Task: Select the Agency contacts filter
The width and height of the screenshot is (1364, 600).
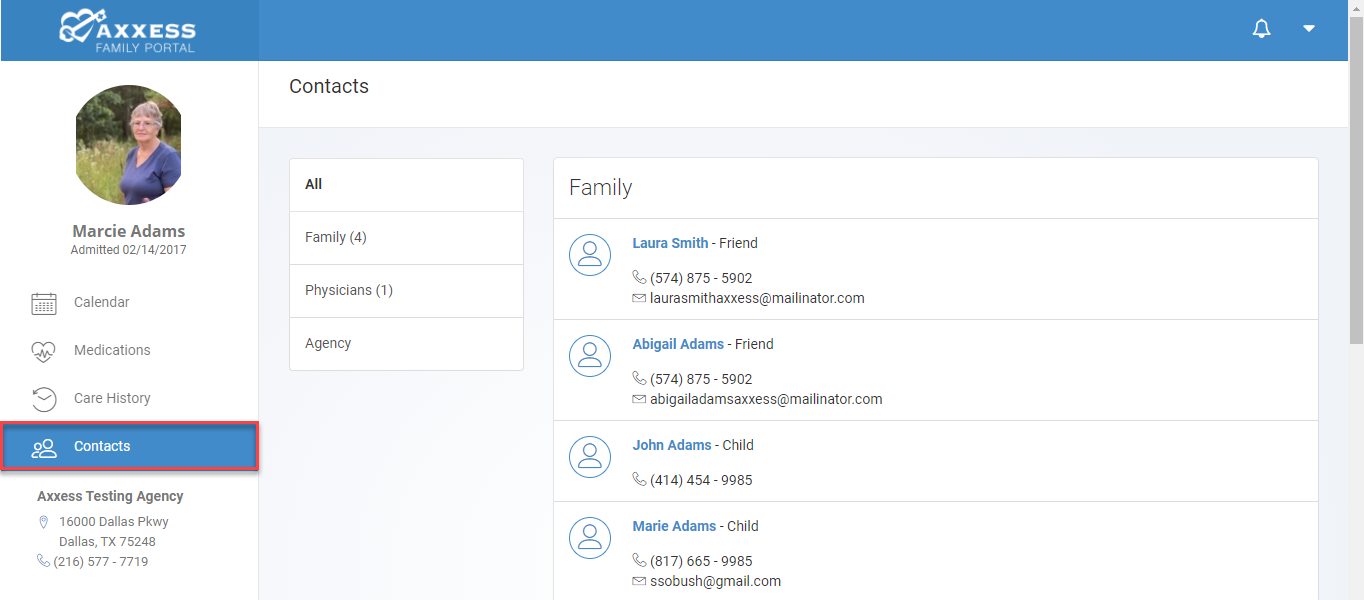Action: click(406, 344)
